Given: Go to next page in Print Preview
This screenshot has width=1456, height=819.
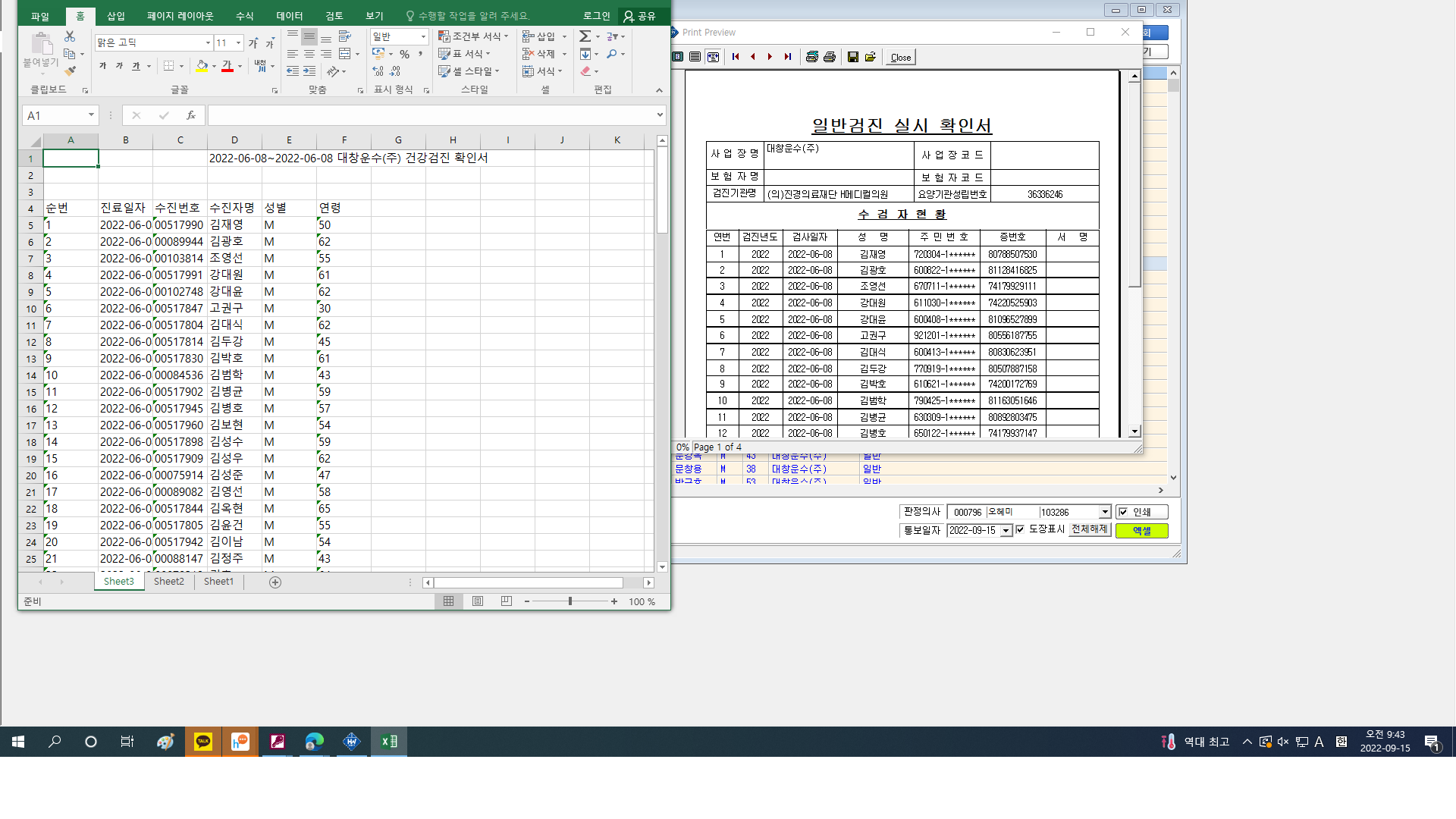Looking at the screenshot, I should pyautogui.click(x=770, y=57).
